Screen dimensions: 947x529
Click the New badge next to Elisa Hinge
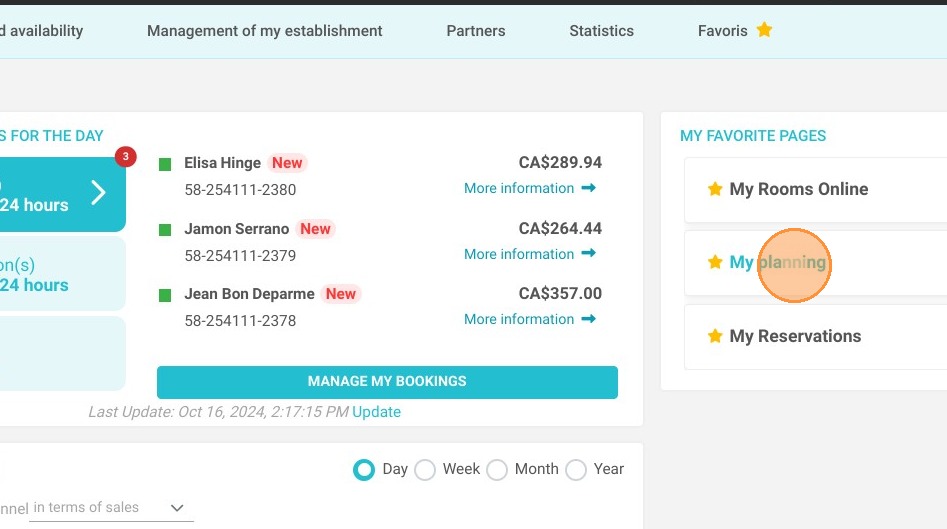click(287, 163)
